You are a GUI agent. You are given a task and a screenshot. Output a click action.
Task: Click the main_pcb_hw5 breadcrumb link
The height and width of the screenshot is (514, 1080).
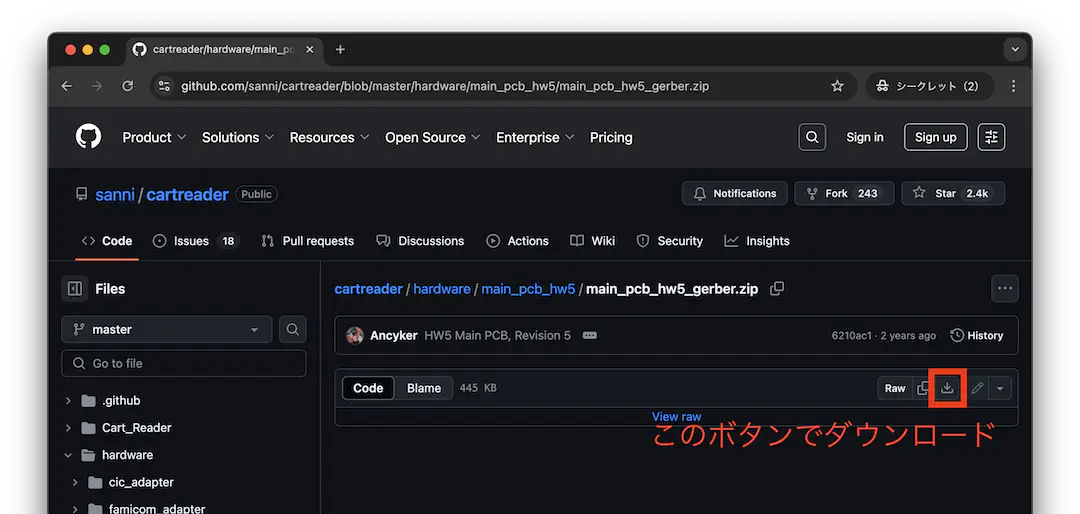pyautogui.click(x=528, y=289)
